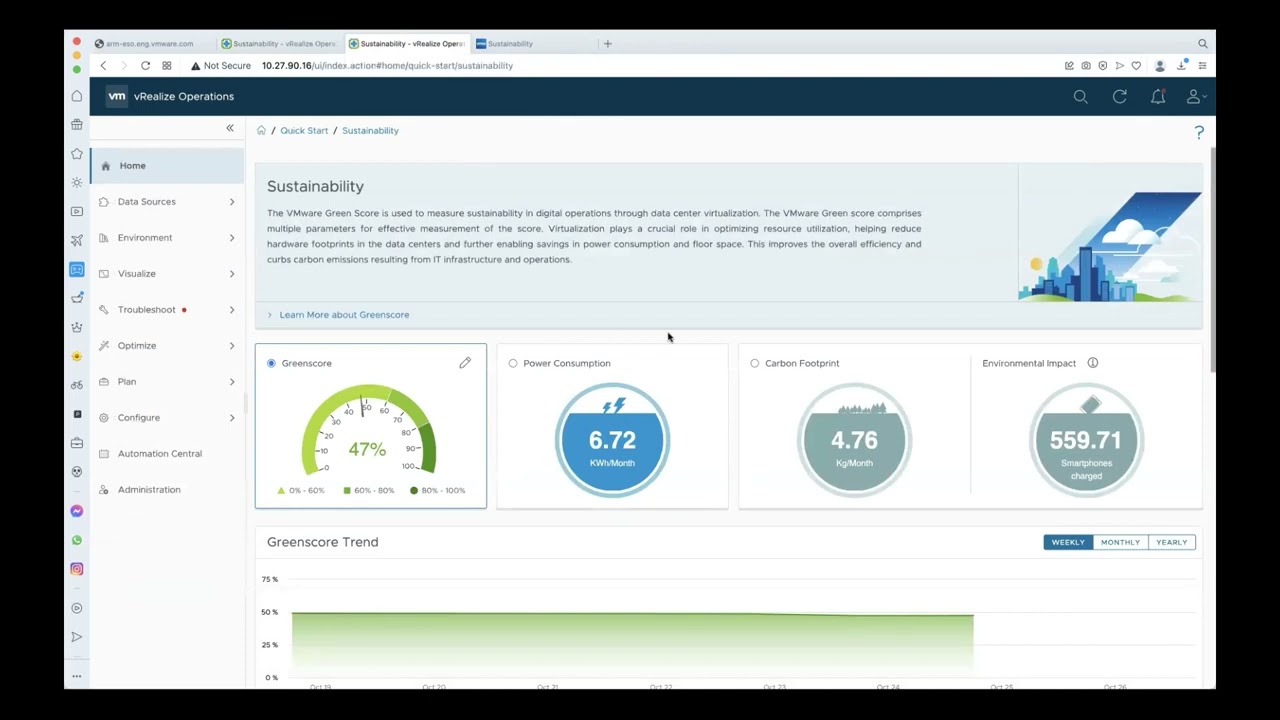The height and width of the screenshot is (720, 1280).
Task: Click the Greenscore Trend chart area
Action: pos(728,630)
